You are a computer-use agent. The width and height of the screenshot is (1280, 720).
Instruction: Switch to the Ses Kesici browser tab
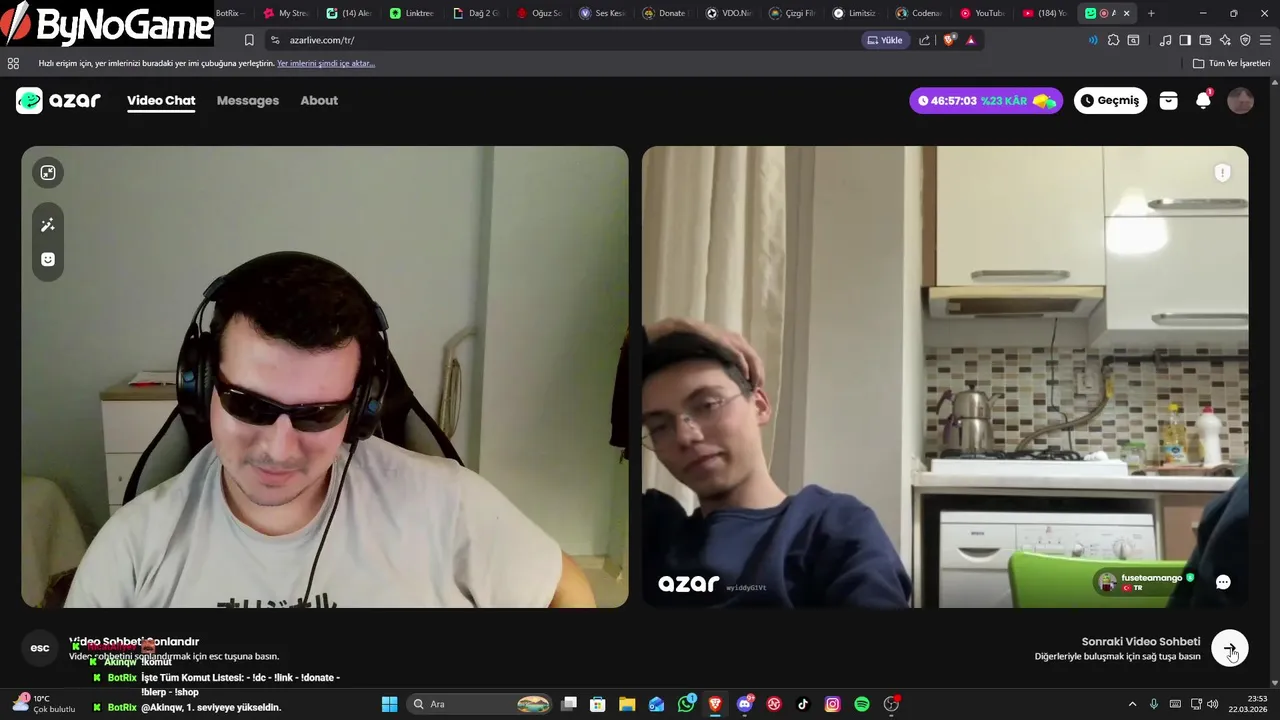click(x=603, y=13)
